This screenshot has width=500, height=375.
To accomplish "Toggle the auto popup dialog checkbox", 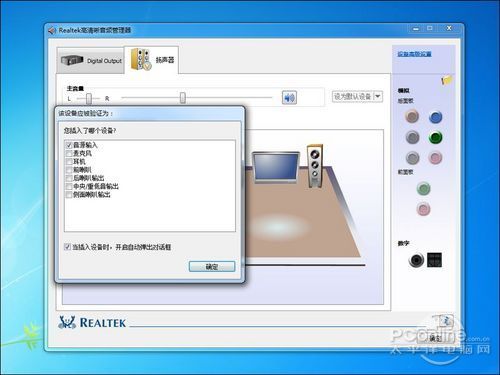I will click(67, 247).
